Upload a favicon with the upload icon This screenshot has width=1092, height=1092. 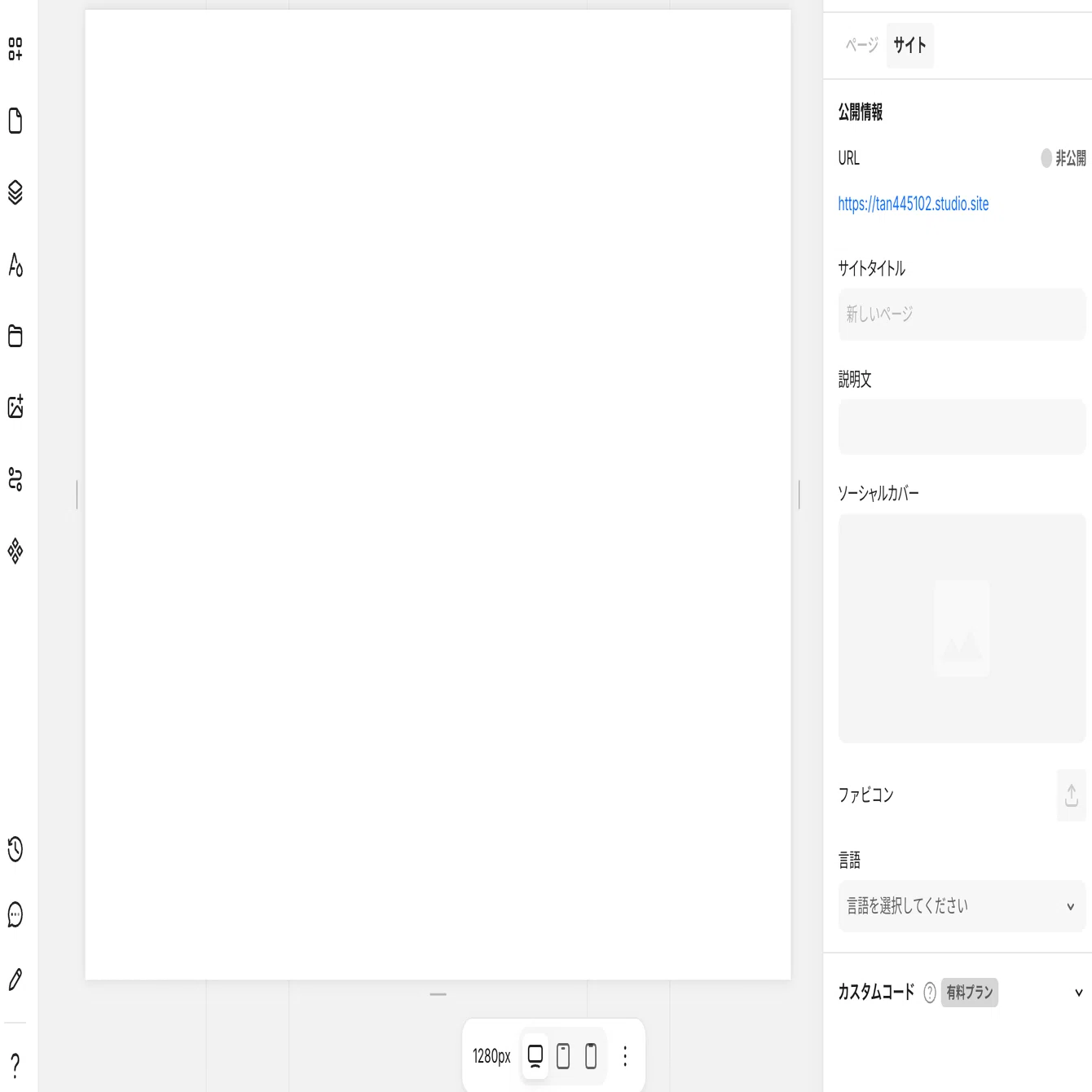[1072, 795]
